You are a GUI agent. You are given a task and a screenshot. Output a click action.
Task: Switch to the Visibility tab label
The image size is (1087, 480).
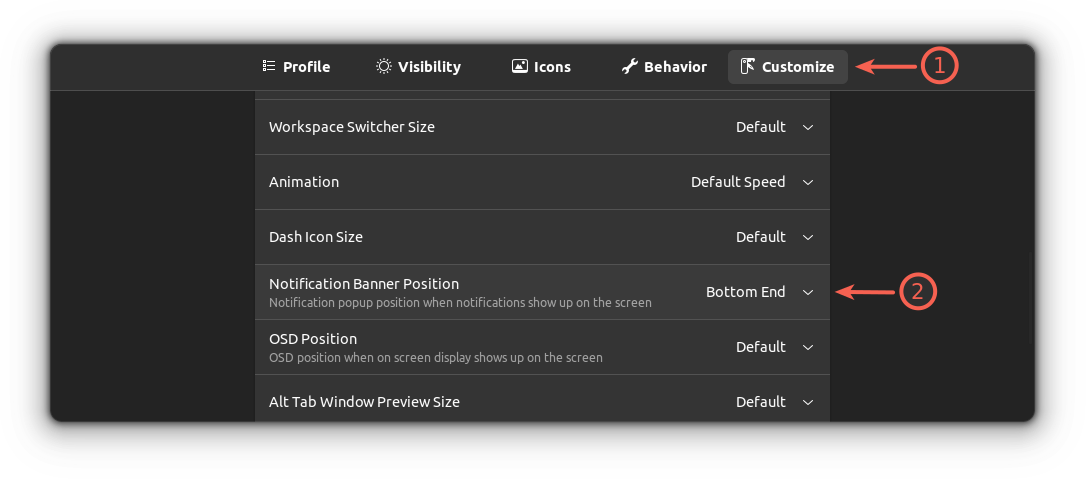point(429,67)
